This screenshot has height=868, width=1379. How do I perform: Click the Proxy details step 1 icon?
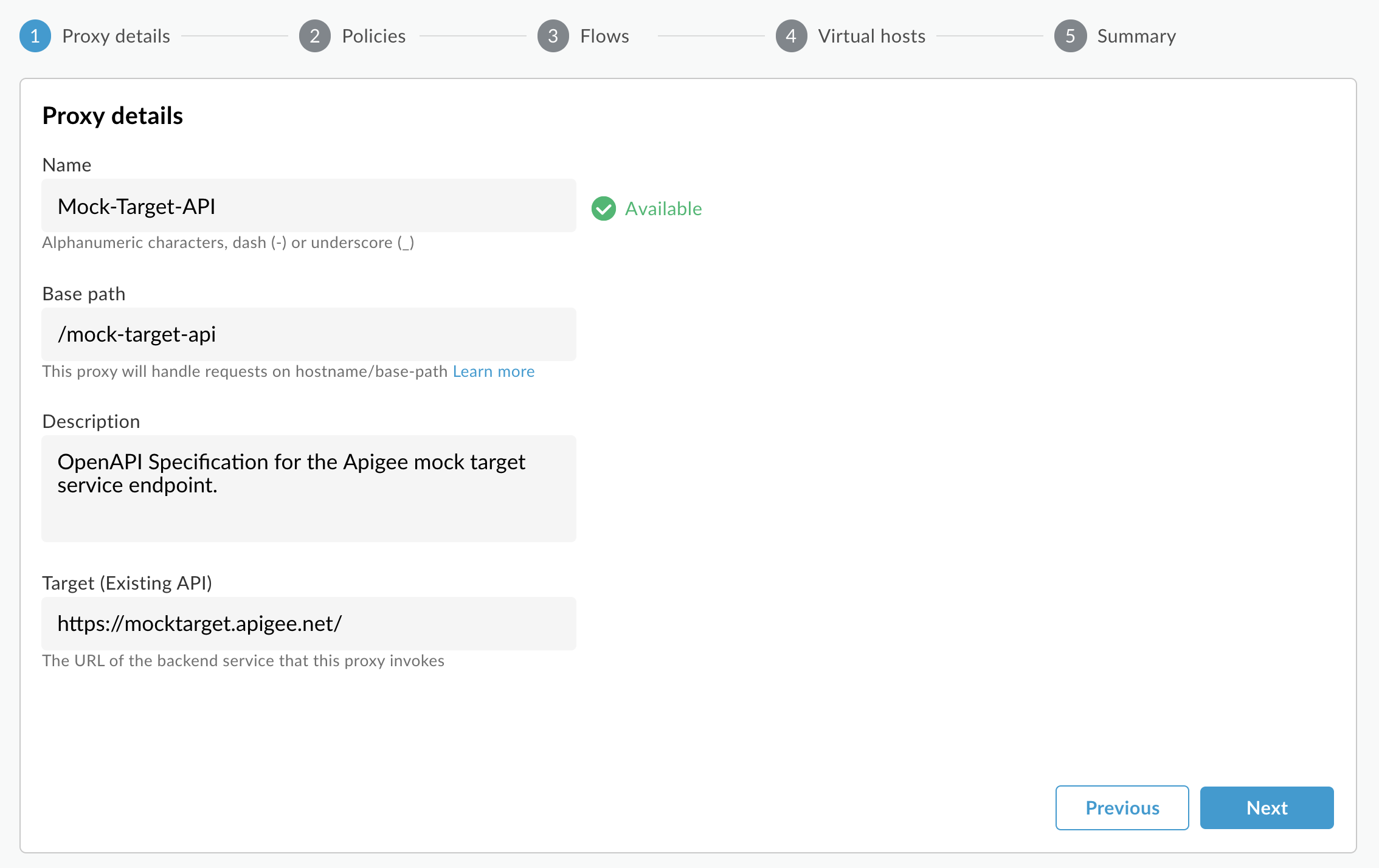click(x=35, y=36)
